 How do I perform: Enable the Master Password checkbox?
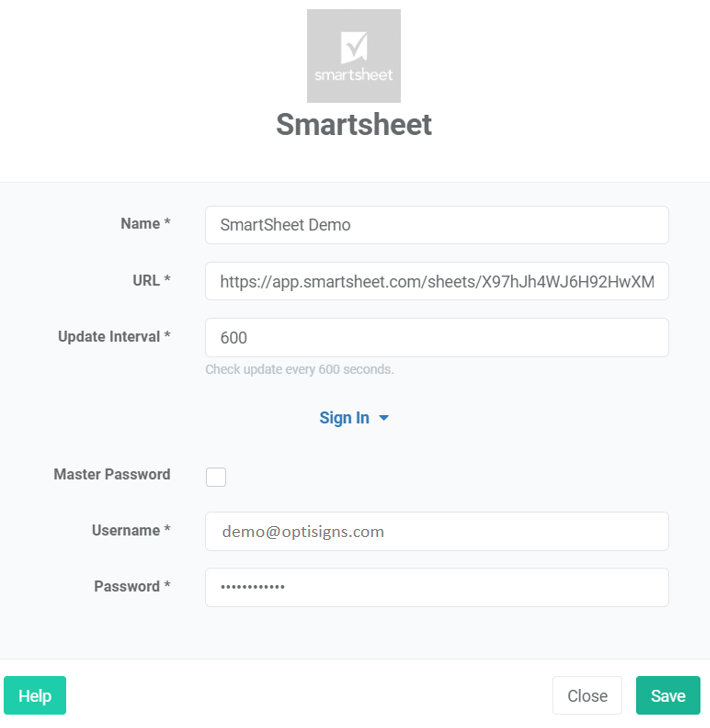tap(216, 477)
